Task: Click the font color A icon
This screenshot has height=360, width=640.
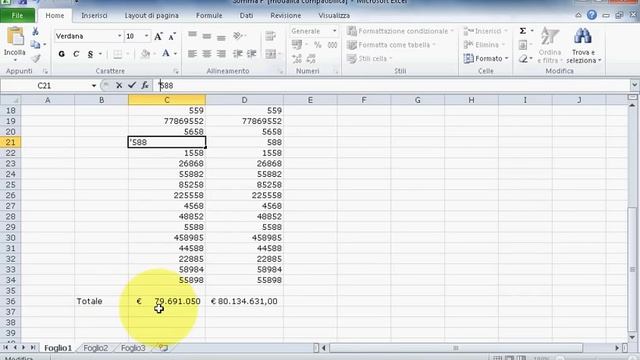Action: click(x=166, y=53)
